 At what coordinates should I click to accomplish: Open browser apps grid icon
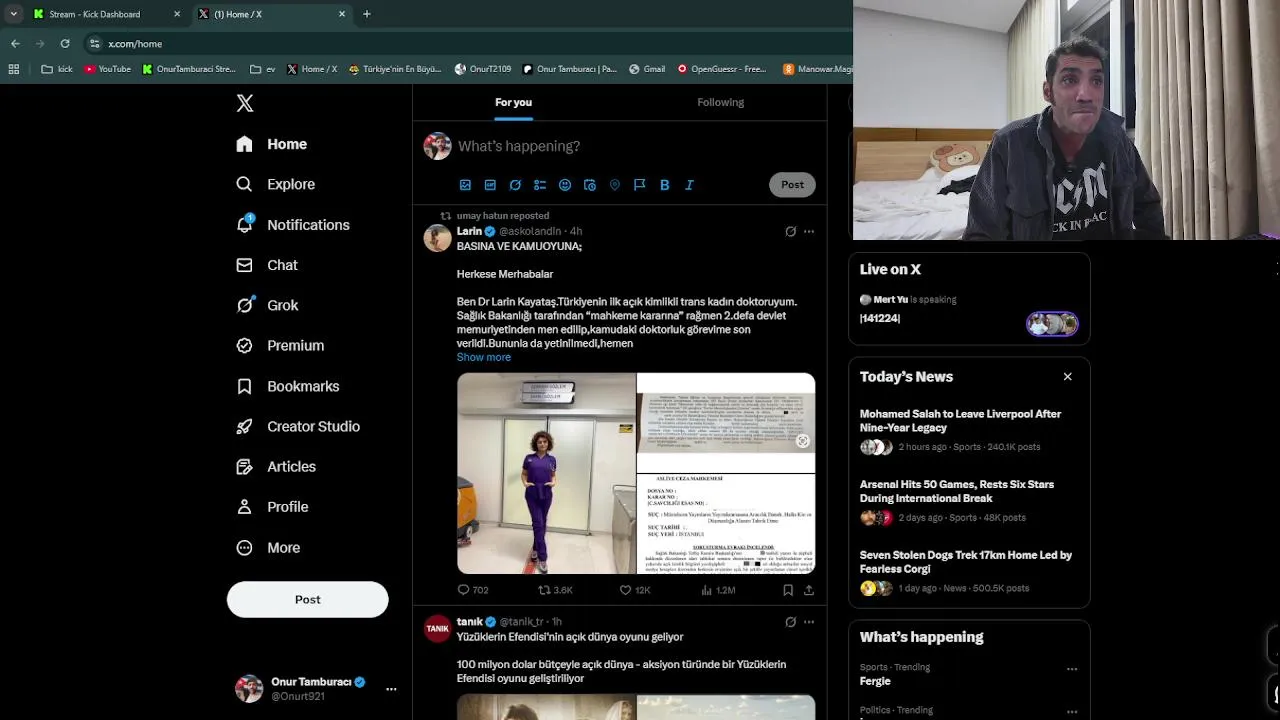point(14,69)
